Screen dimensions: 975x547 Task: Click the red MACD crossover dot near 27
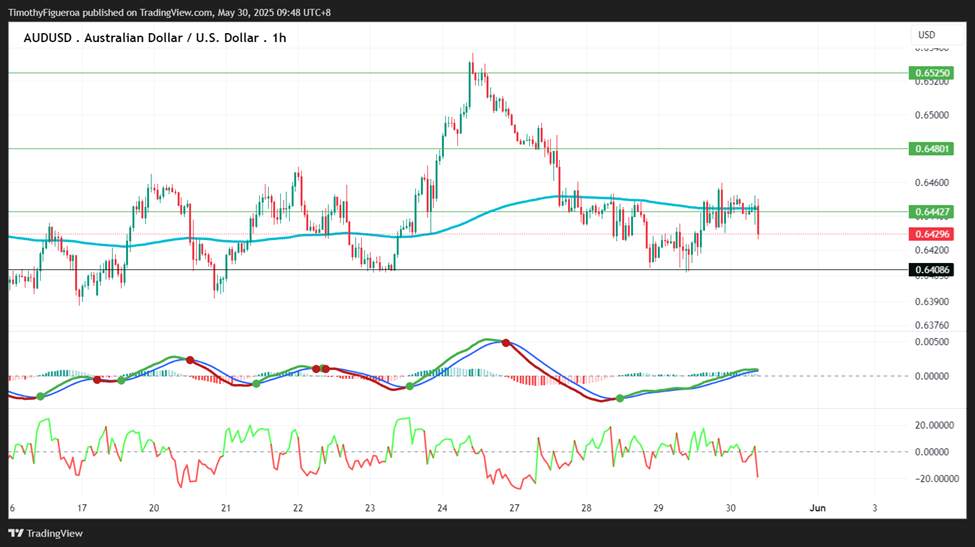[x=506, y=343]
